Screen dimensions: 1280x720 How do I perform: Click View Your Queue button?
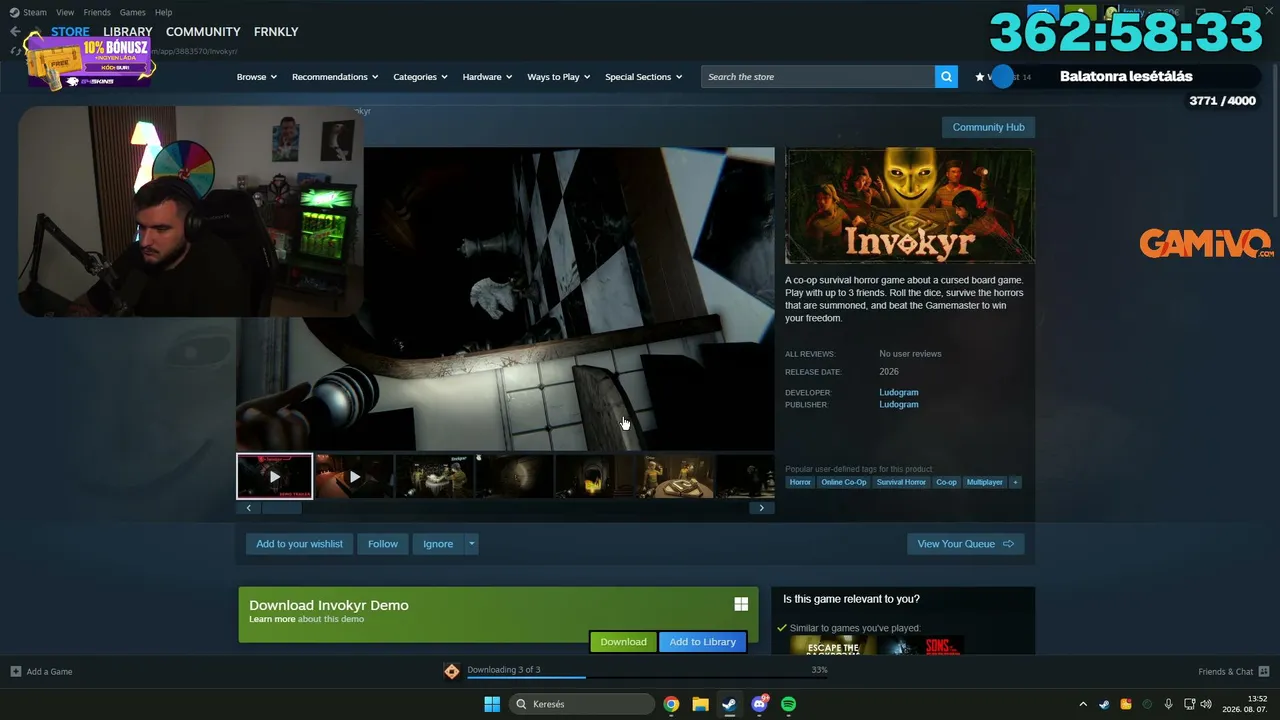(x=965, y=544)
